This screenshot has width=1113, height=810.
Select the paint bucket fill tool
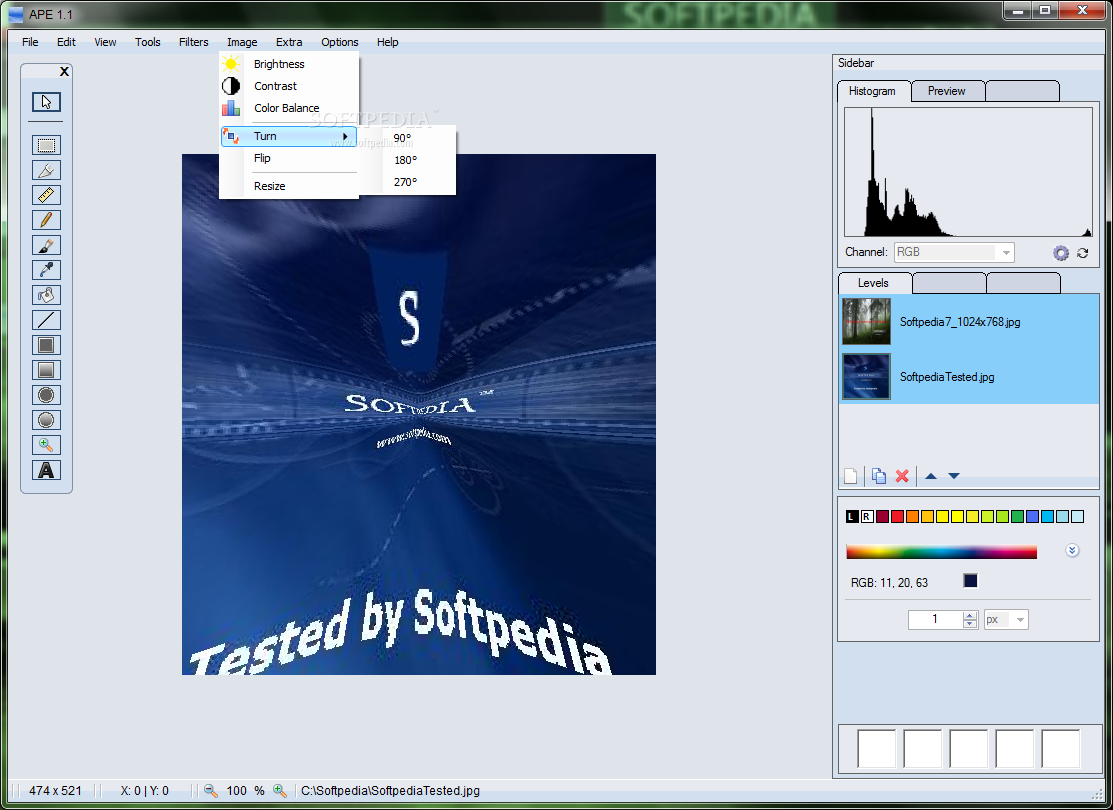tap(46, 295)
